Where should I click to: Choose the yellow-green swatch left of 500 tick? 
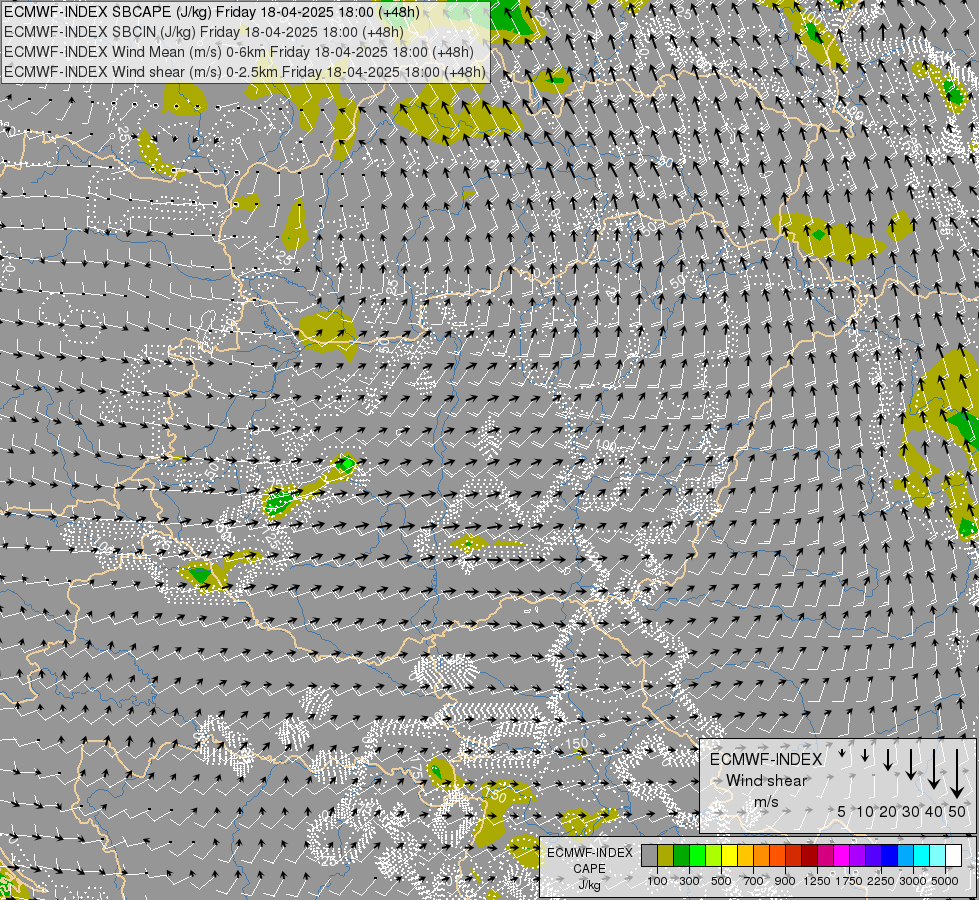[x=714, y=856]
